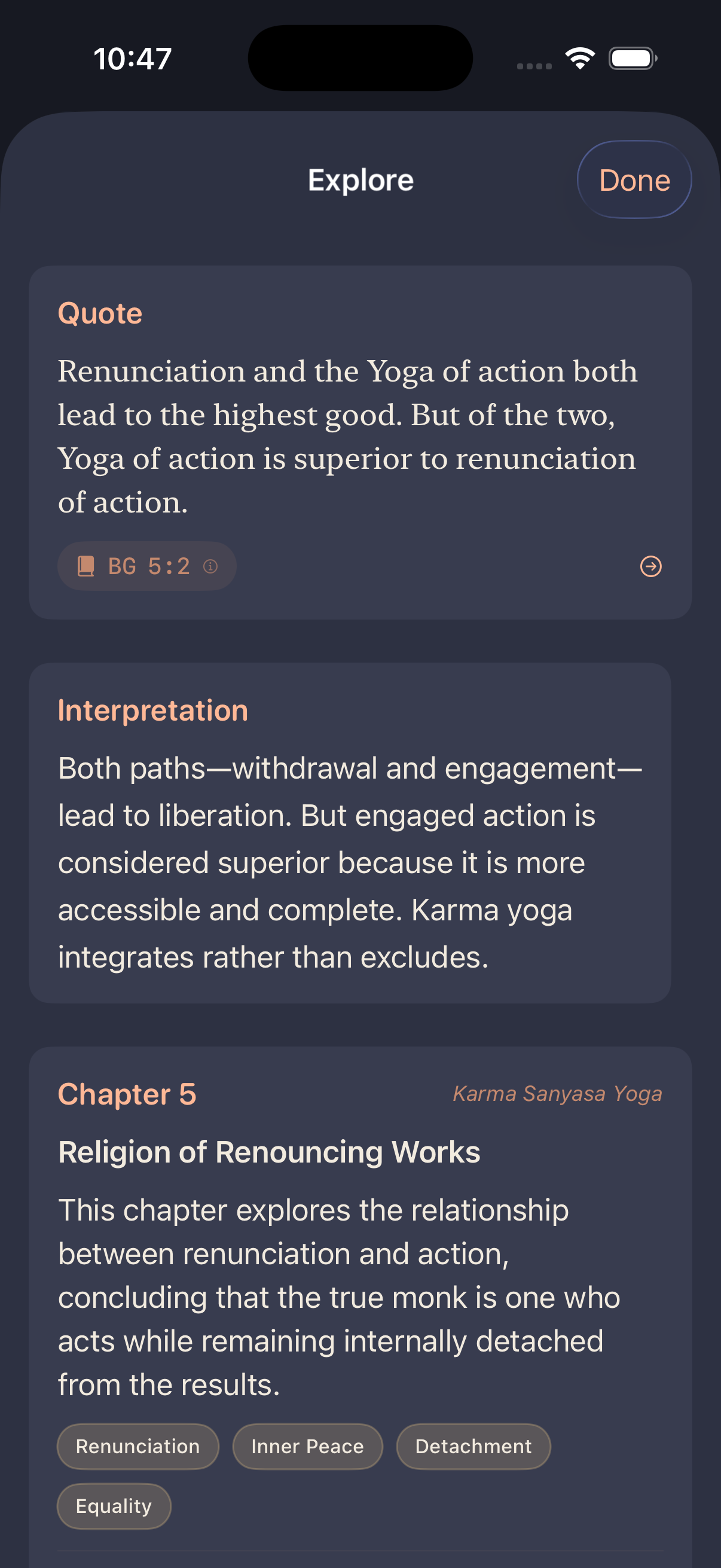Viewport: 721px width, 1568px height.
Task: Open the BG 5:2 verse reference chip
Action: tap(148, 566)
